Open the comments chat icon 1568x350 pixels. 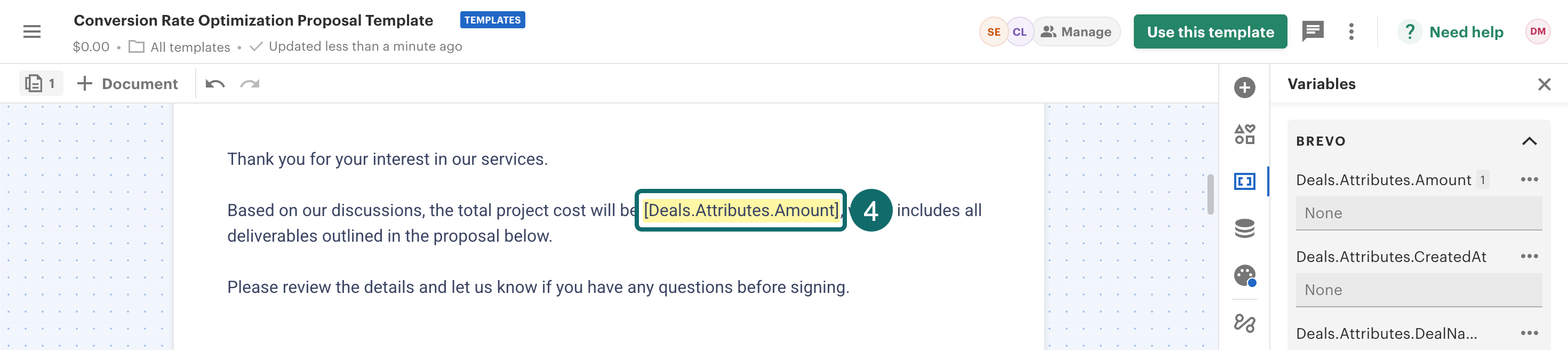coord(1313,31)
